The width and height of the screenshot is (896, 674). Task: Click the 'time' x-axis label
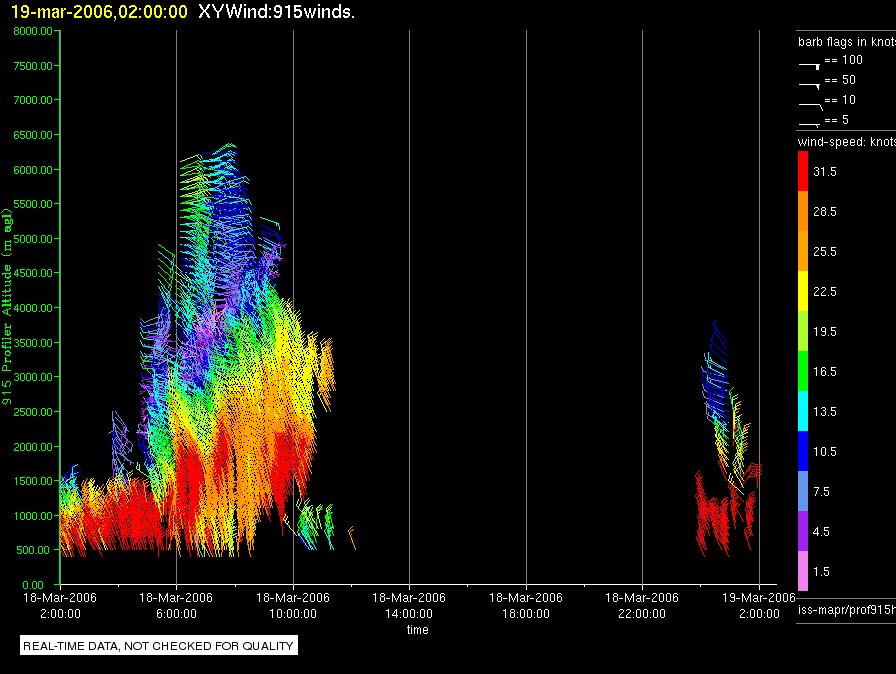coord(418,629)
